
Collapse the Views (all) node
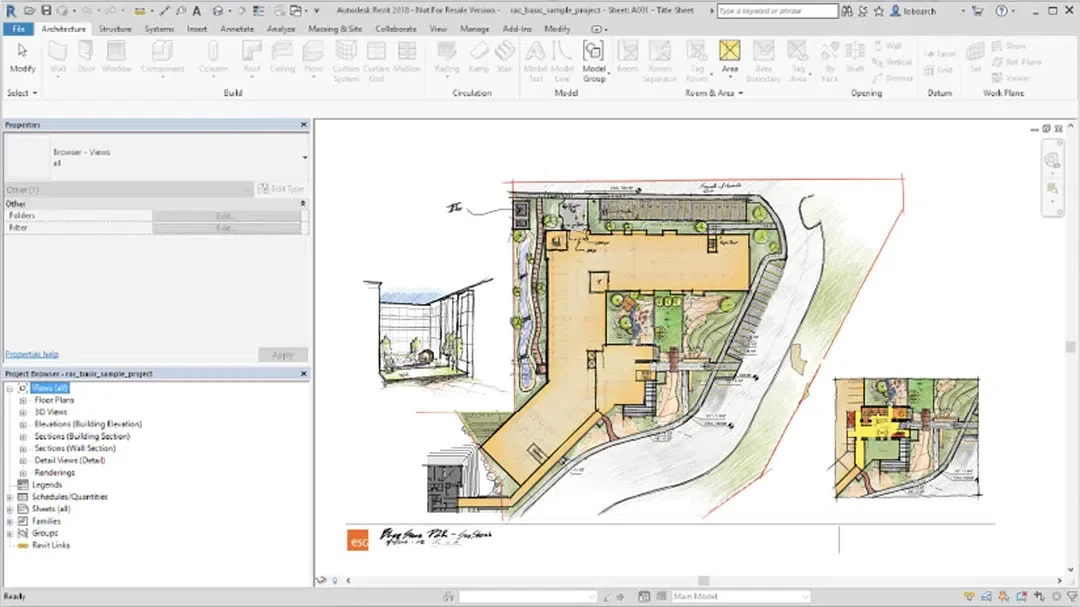point(10,388)
